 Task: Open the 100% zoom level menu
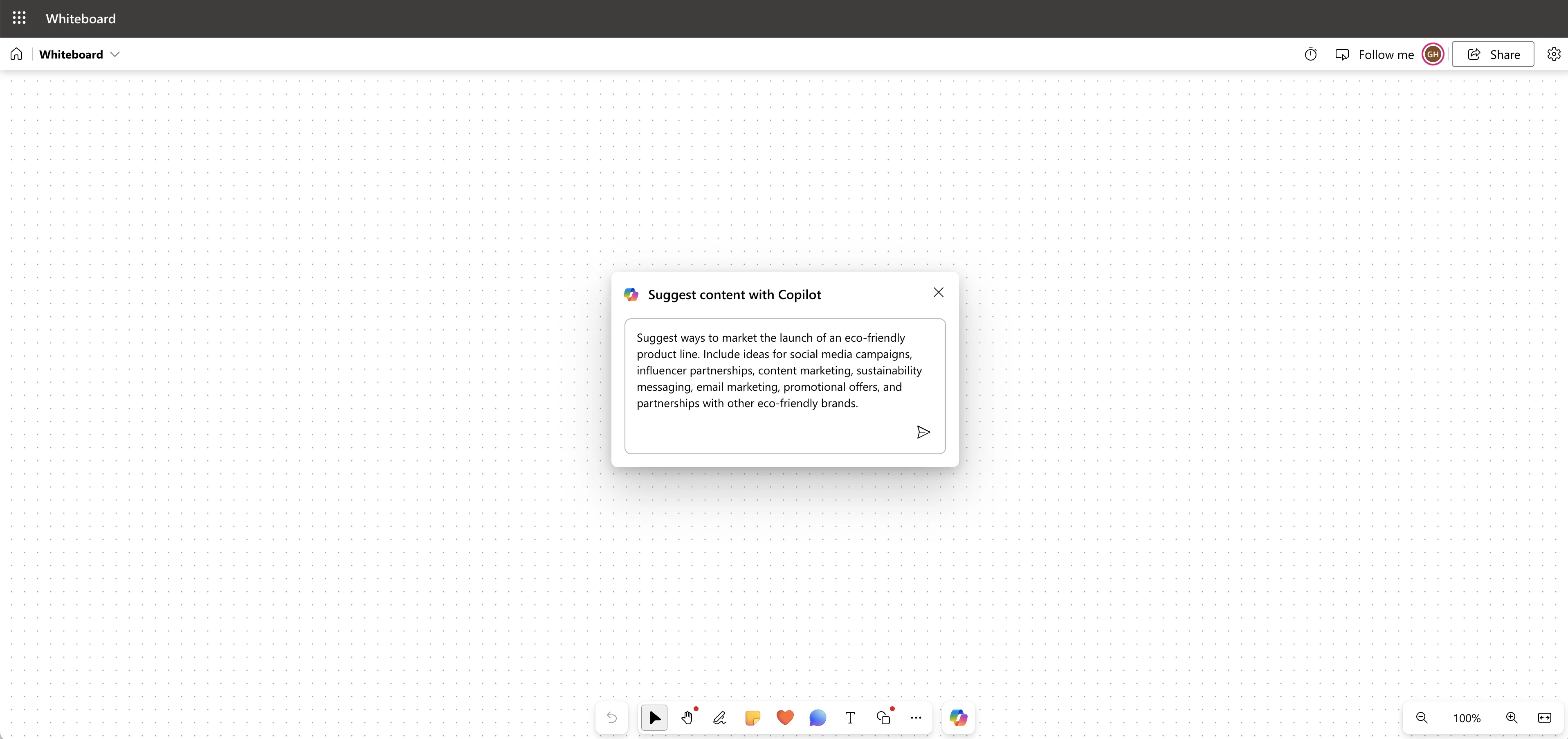click(x=1466, y=718)
